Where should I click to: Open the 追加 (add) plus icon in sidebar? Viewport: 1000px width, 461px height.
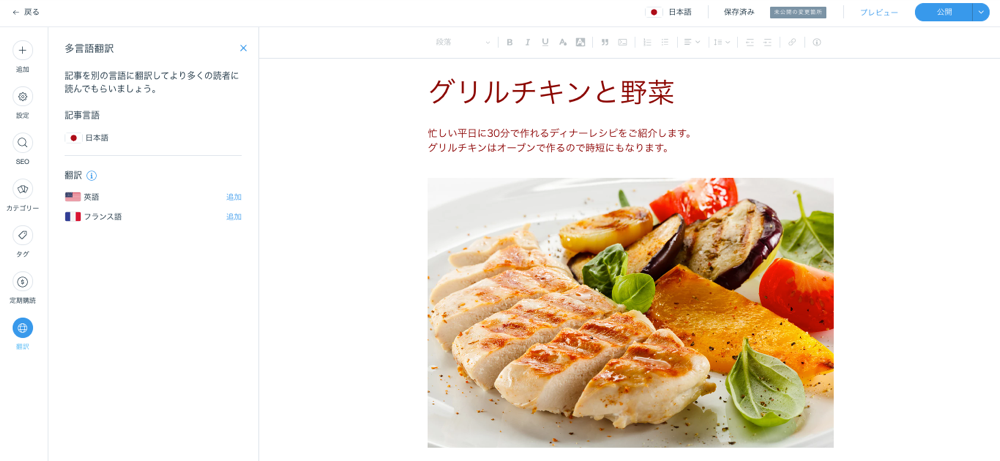click(x=22, y=50)
